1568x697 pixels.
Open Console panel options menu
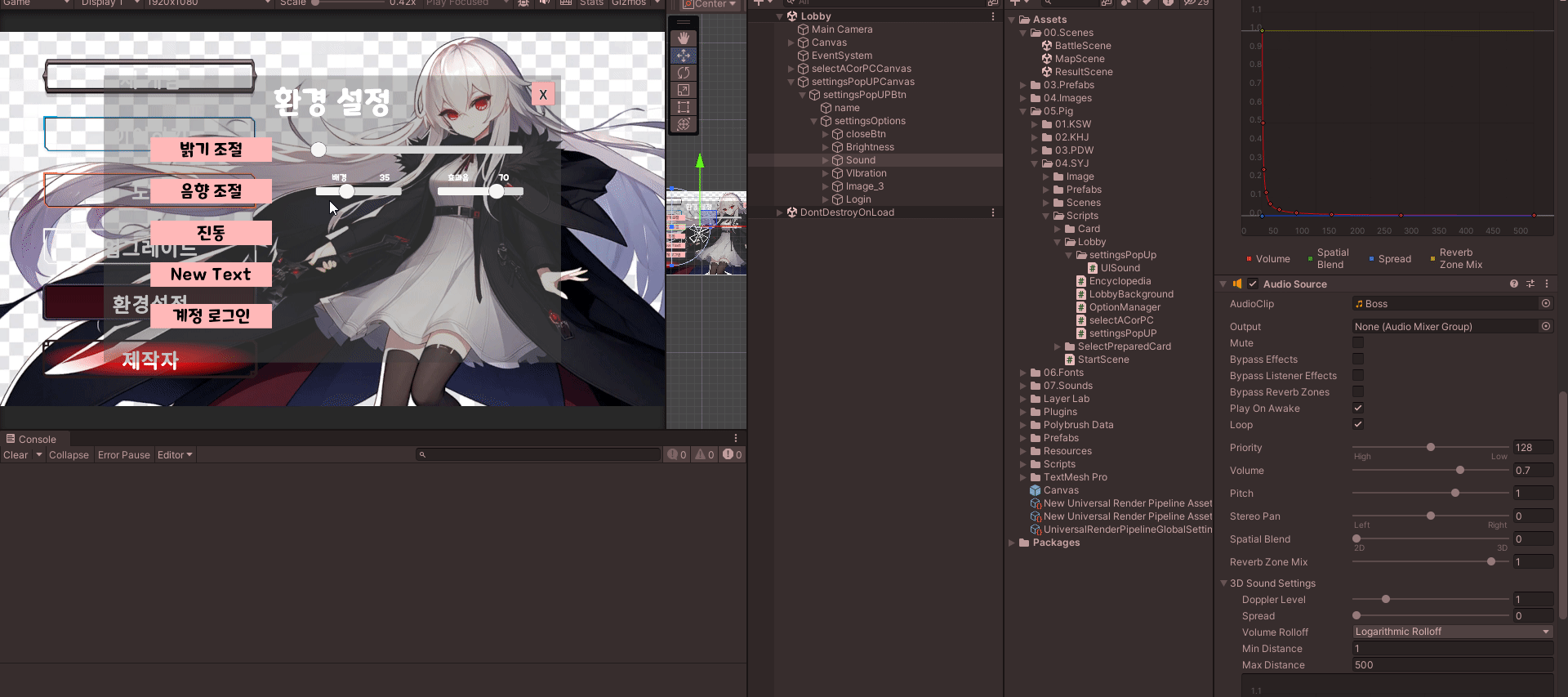point(735,439)
